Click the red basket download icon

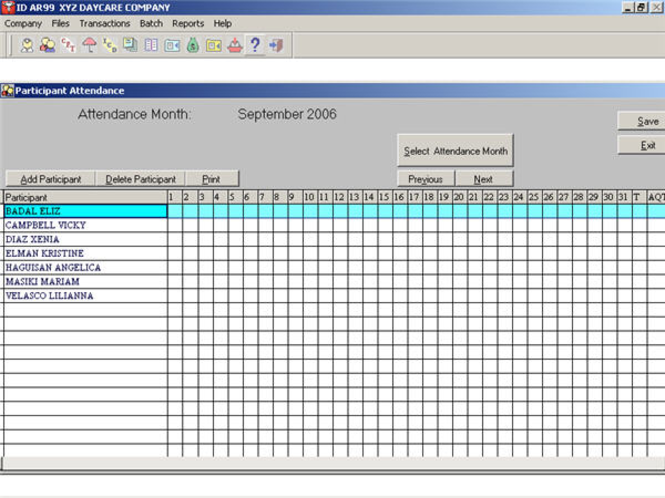[235, 45]
